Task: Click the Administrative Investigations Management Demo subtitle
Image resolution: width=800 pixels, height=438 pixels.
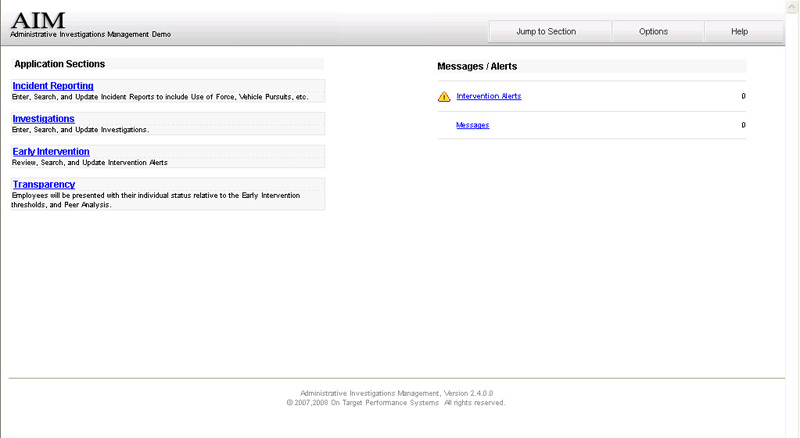Action: pos(90,34)
